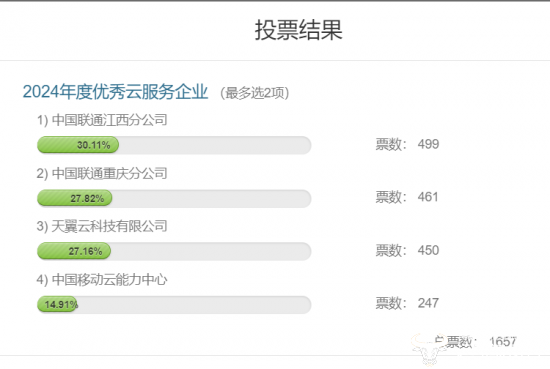Select option 4) 中国移动云能力中心
This screenshot has height=369, width=550.
[x=102, y=280]
